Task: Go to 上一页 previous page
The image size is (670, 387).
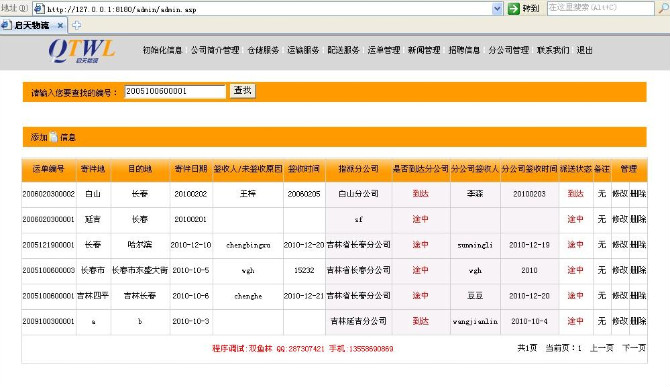Action: tap(602, 348)
